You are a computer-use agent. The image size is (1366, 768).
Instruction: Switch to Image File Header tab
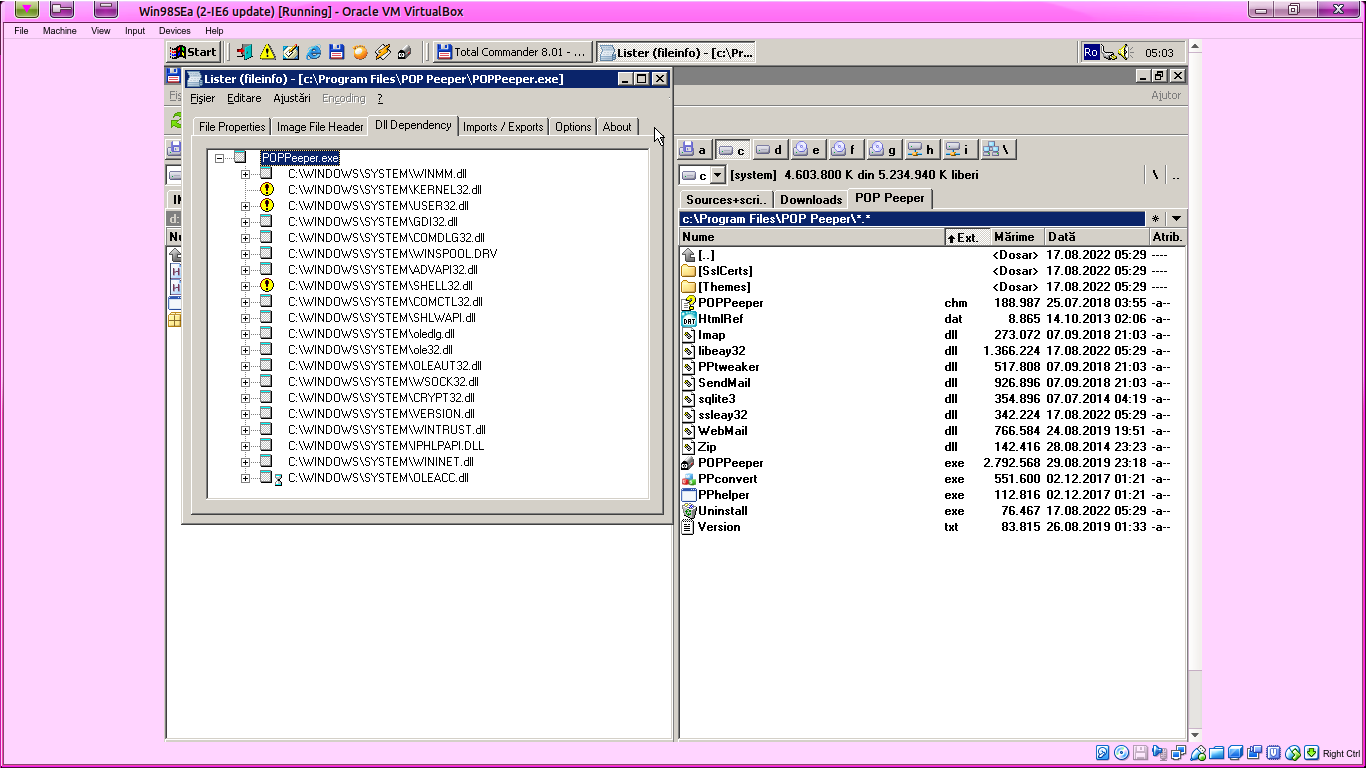click(x=320, y=127)
